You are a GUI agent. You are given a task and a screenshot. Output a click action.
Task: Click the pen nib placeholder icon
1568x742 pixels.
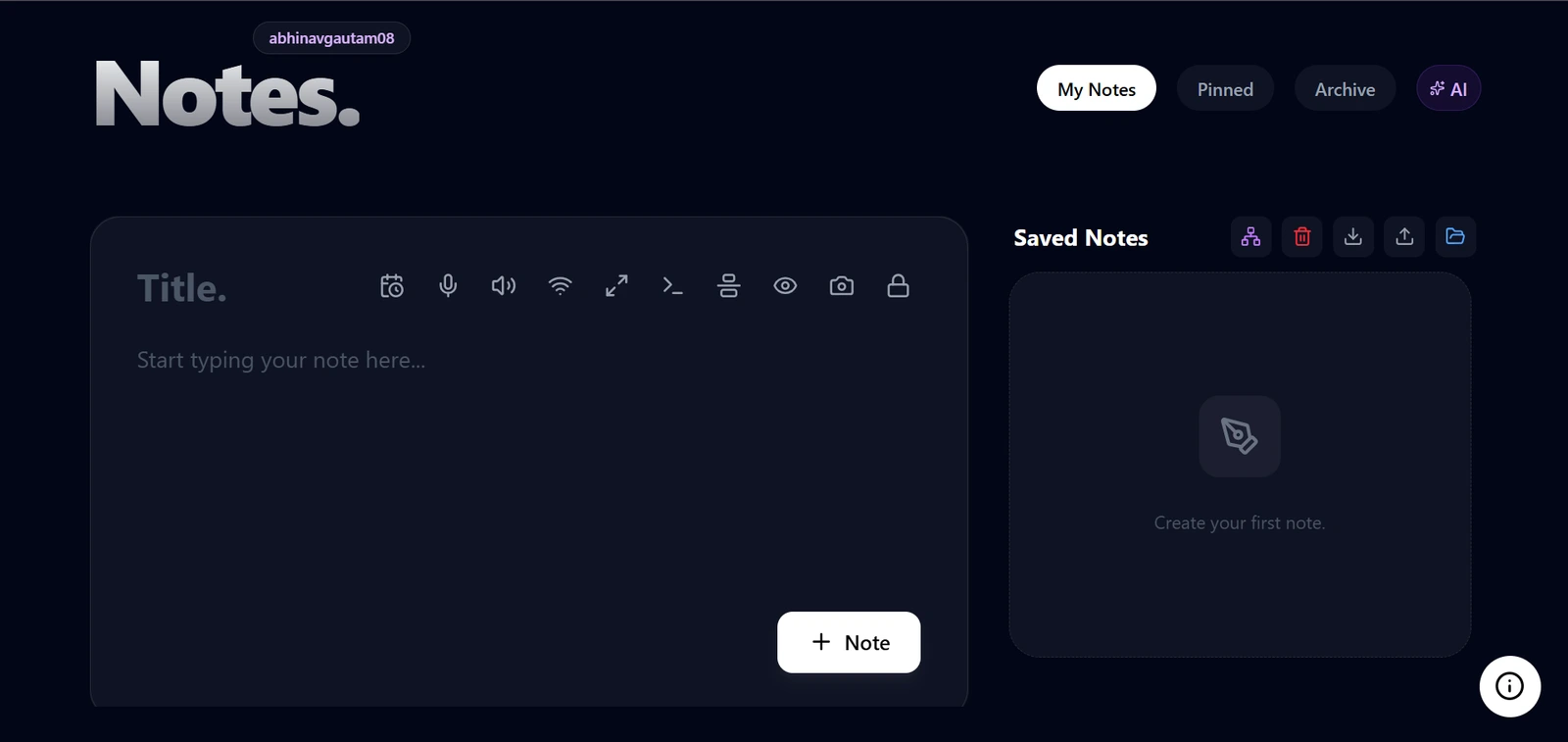click(x=1240, y=436)
